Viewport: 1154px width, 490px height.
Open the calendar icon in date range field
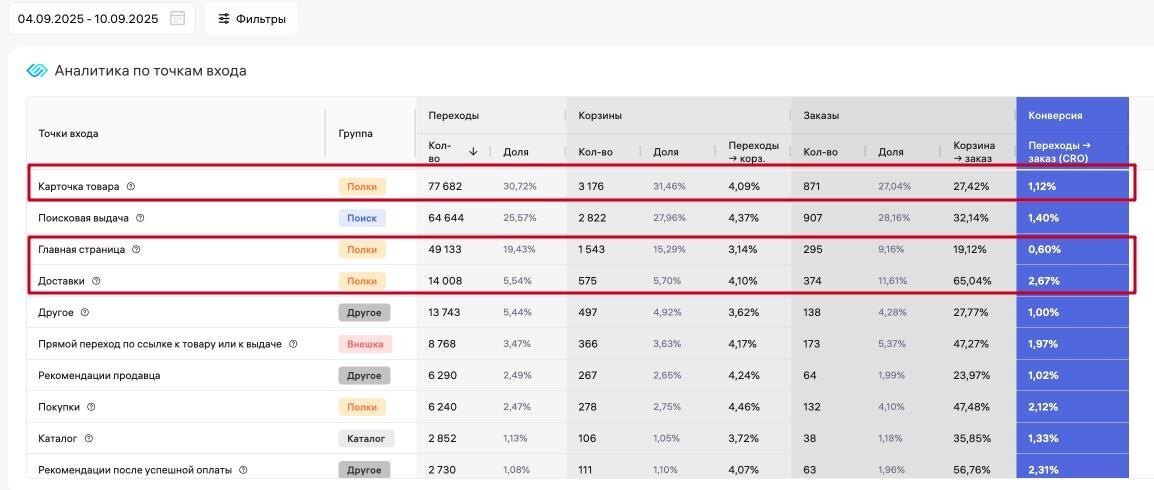coord(177,18)
